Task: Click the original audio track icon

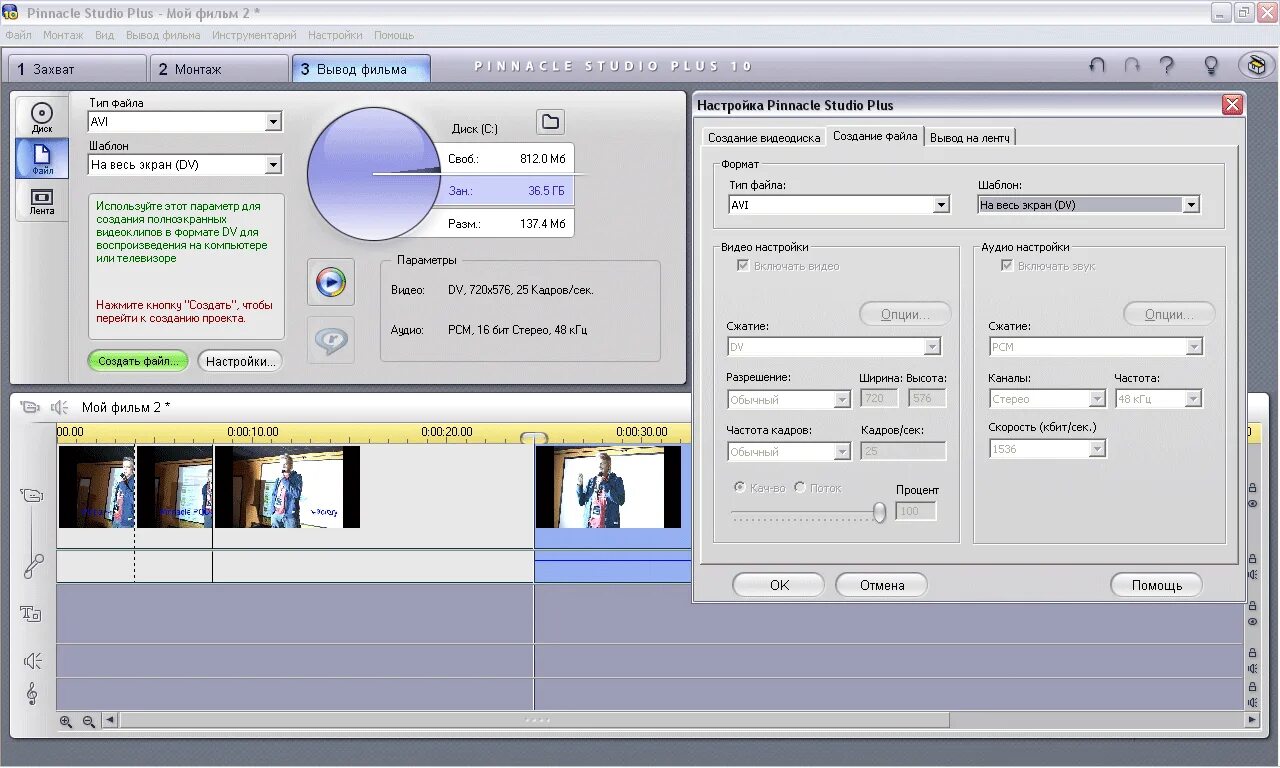Action: coord(33,566)
